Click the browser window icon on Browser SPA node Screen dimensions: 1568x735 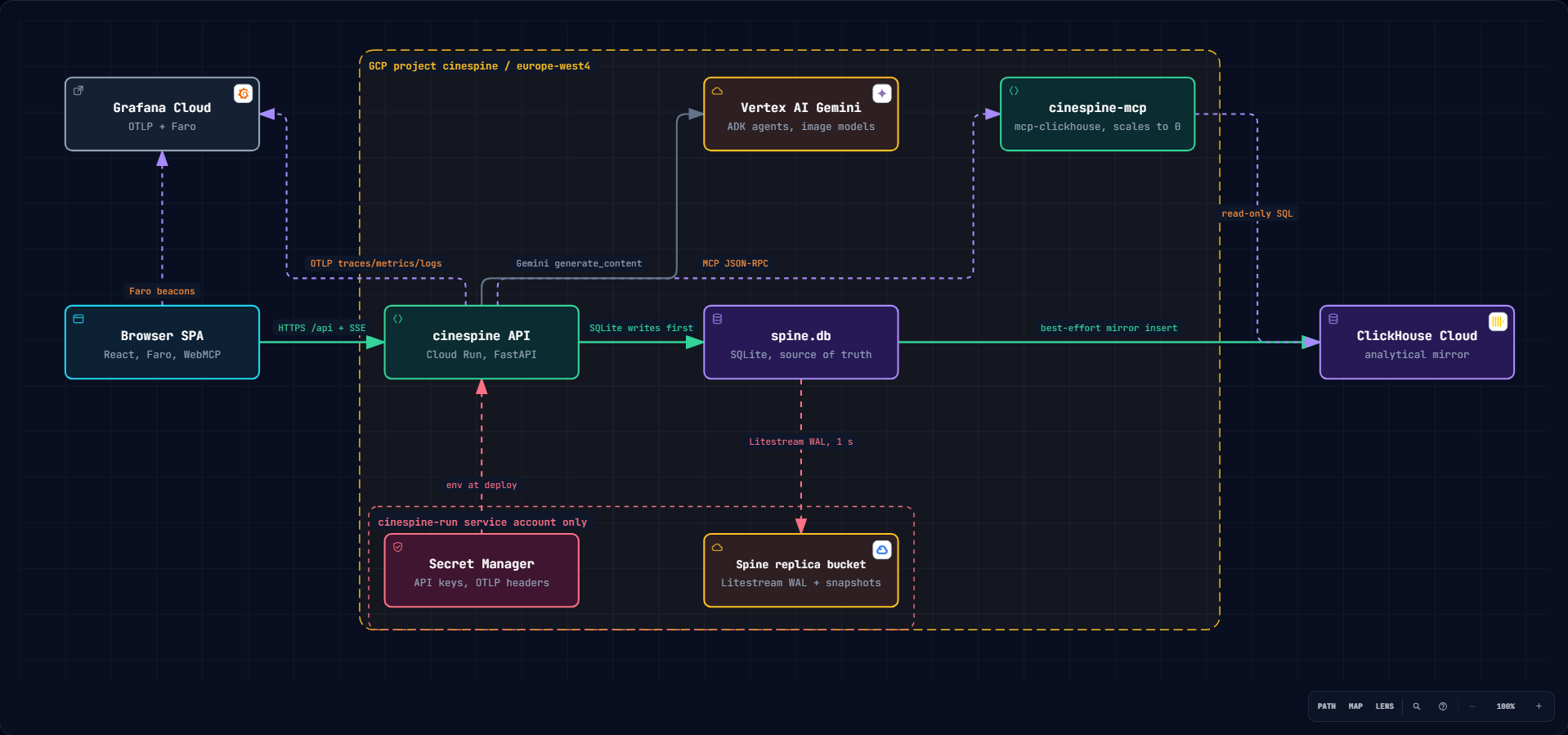78,319
